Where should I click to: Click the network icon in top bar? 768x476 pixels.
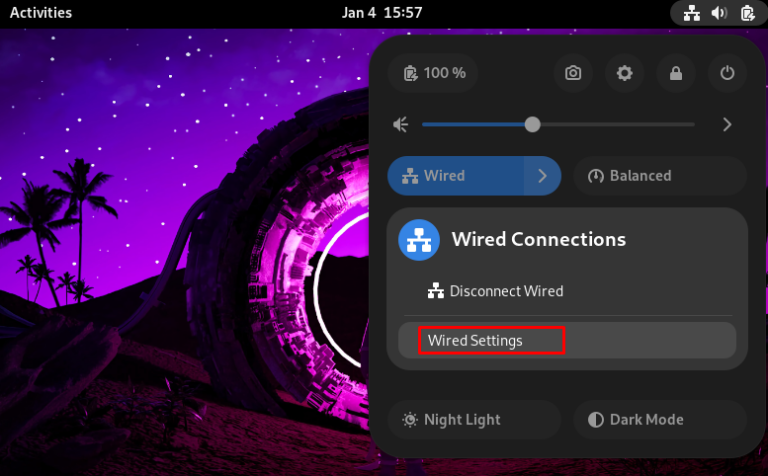pos(691,13)
